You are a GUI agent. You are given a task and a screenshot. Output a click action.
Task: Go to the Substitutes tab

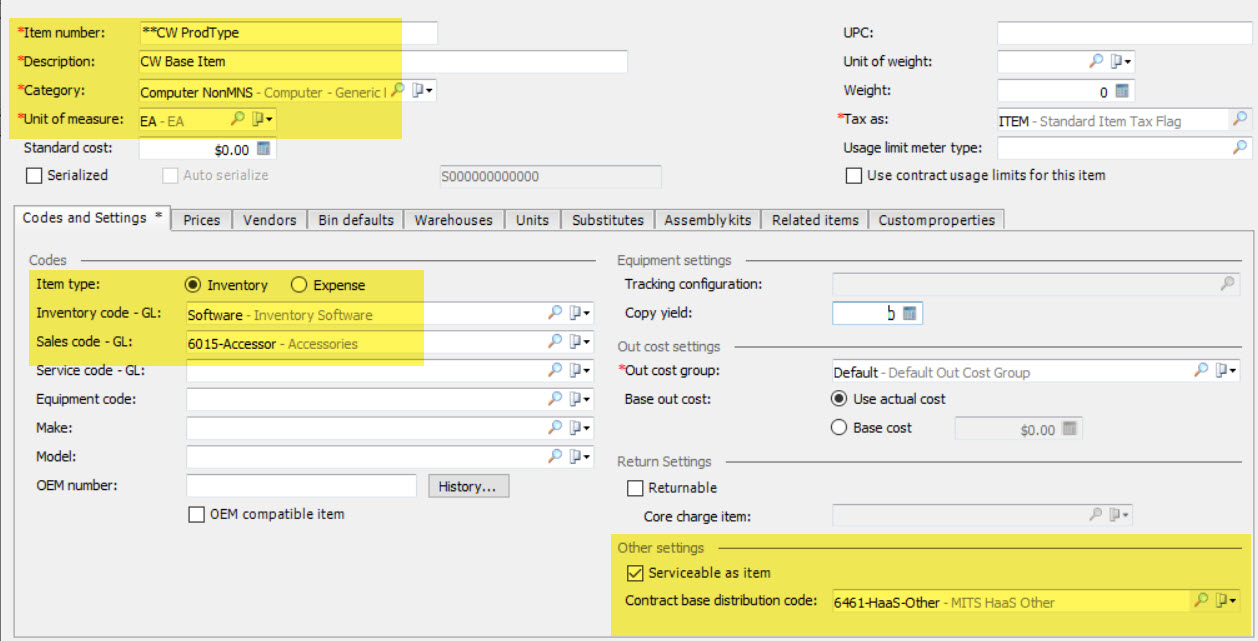coord(608,220)
